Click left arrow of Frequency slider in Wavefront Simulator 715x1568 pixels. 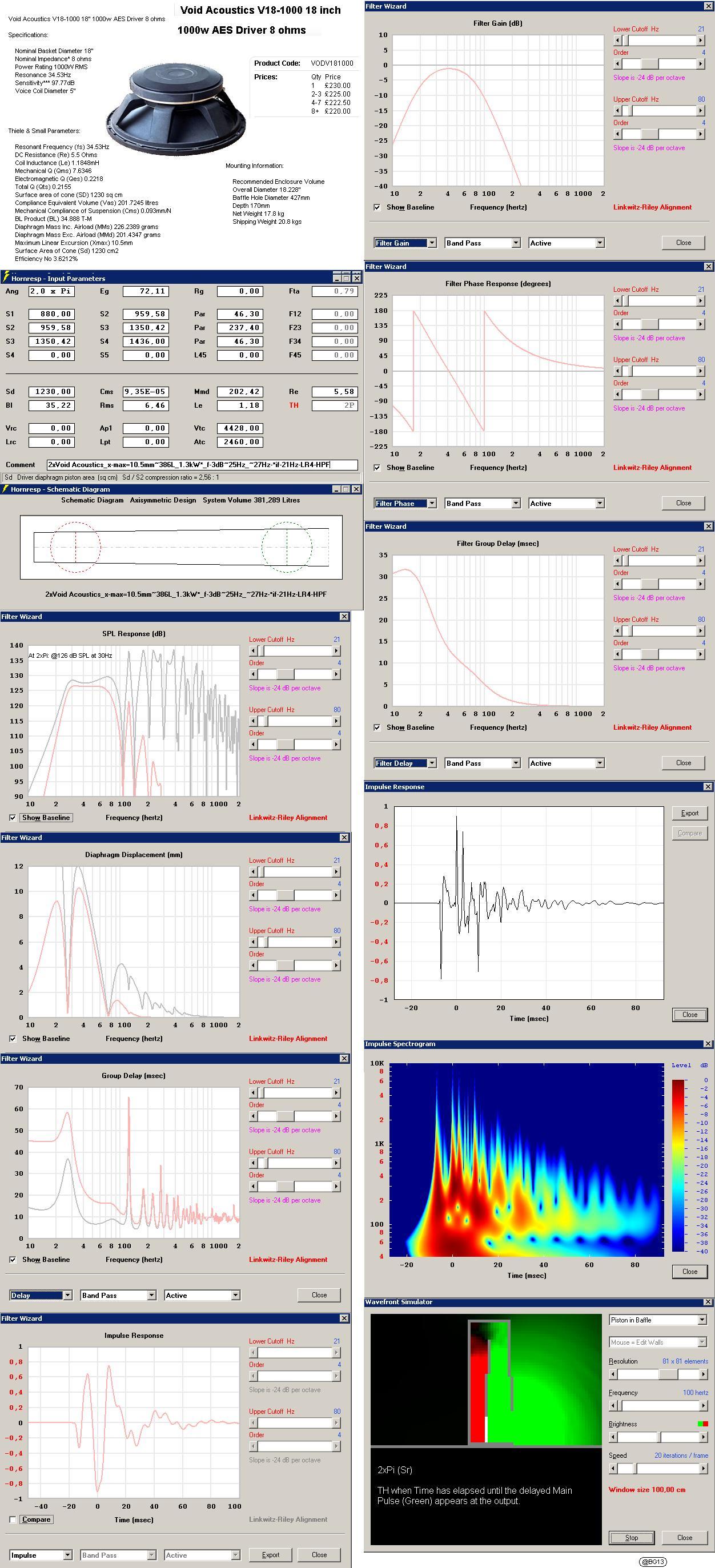point(613,1405)
